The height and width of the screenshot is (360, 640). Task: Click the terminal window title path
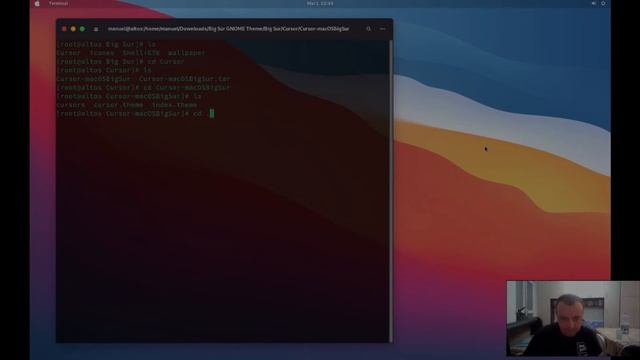[x=228, y=29]
